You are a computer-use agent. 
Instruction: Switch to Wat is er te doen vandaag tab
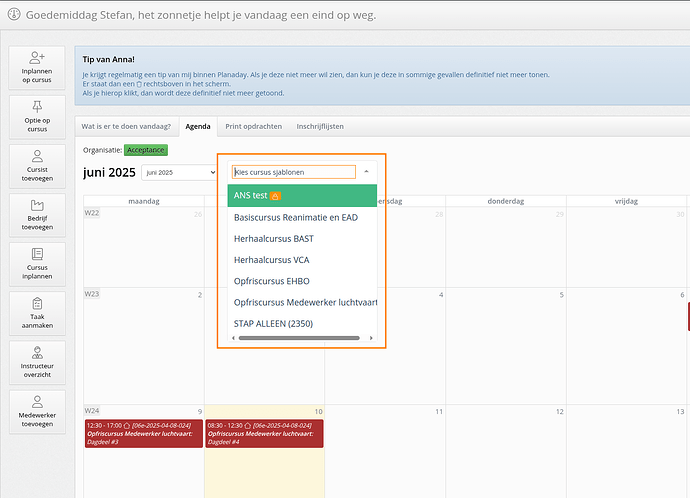(x=126, y=126)
